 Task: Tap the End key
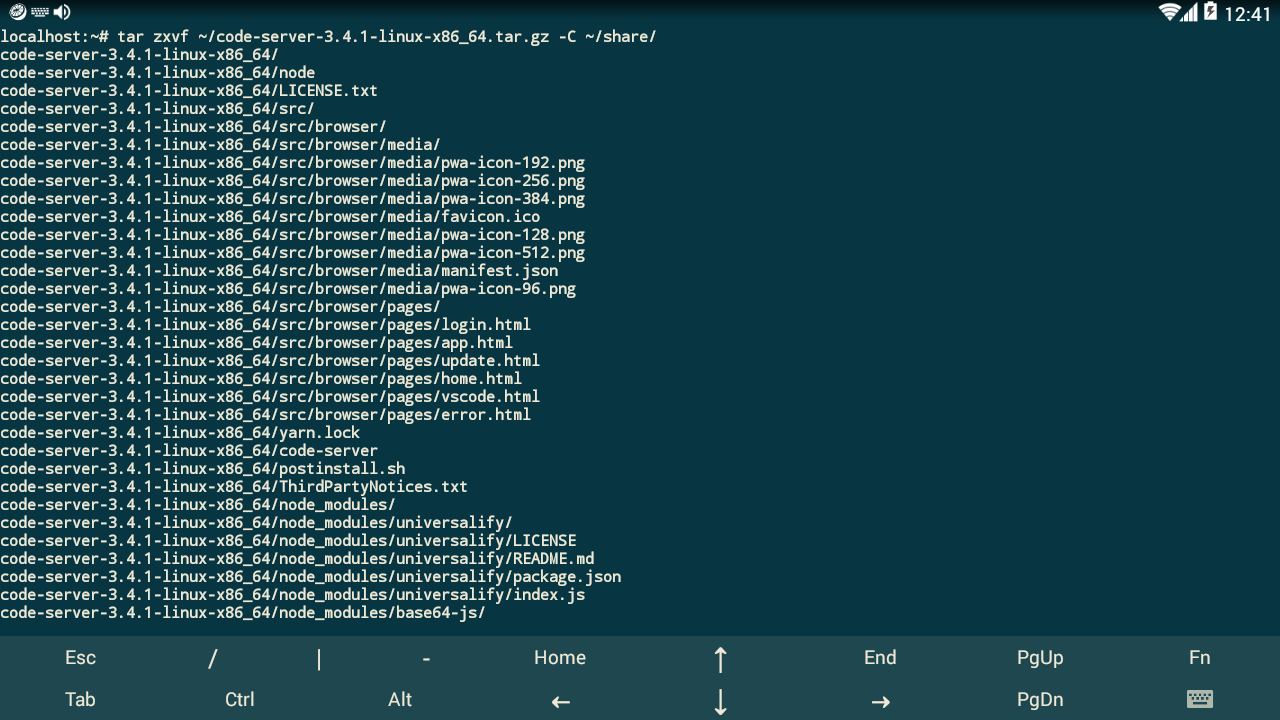pyautogui.click(x=880, y=657)
